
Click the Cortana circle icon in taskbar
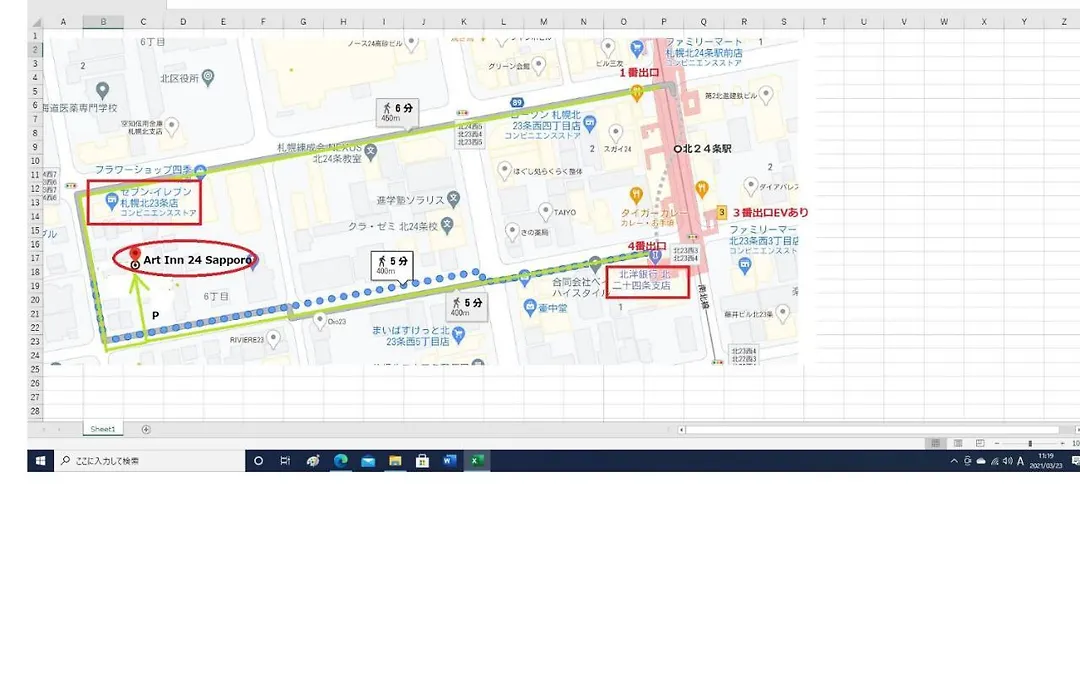(258, 461)
